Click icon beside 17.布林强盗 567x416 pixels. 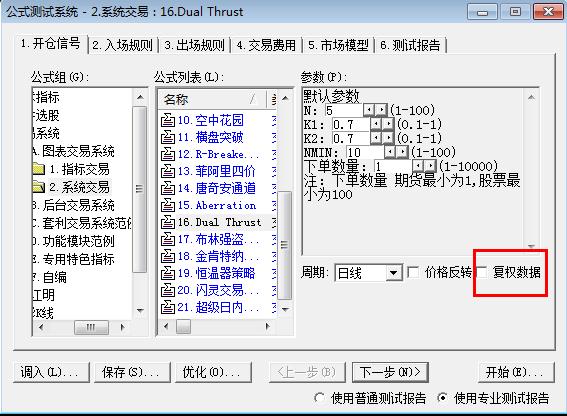(x=167, y=239)
